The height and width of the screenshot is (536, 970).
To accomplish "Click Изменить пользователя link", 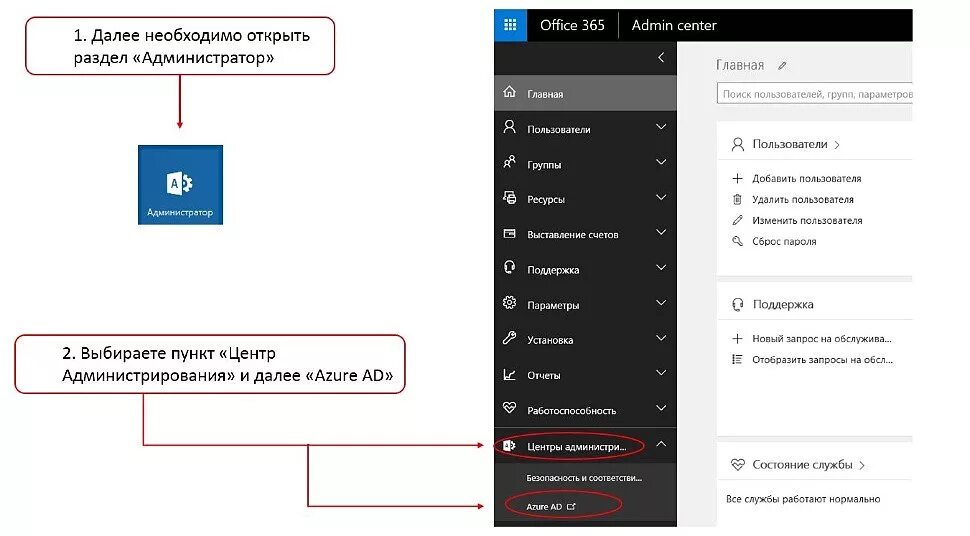I will 807,220.
